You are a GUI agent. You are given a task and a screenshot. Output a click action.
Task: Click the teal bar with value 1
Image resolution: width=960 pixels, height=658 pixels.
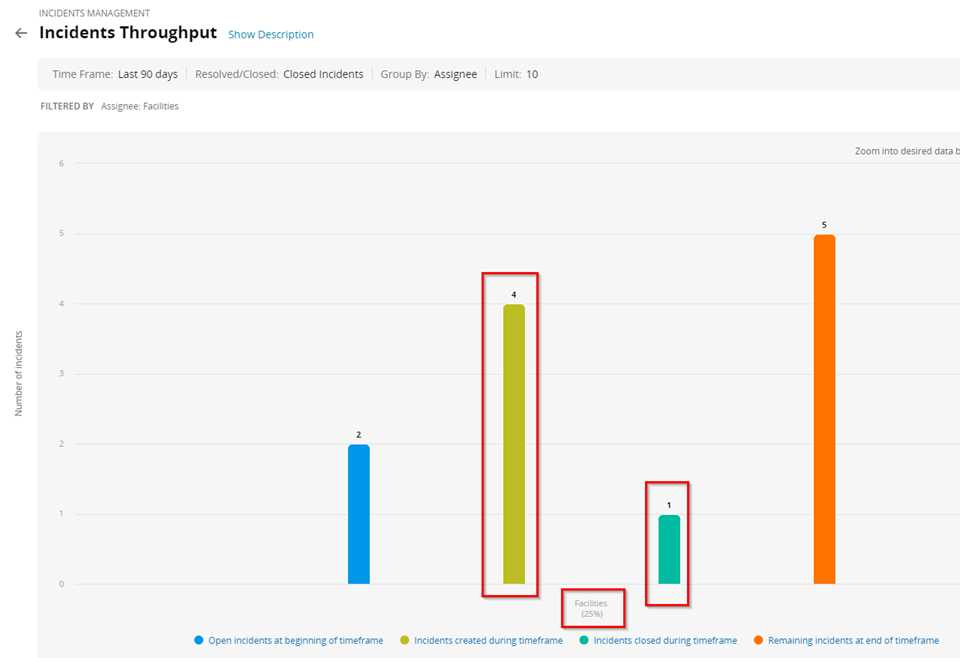pyautogui.click(x=669, y=549)
